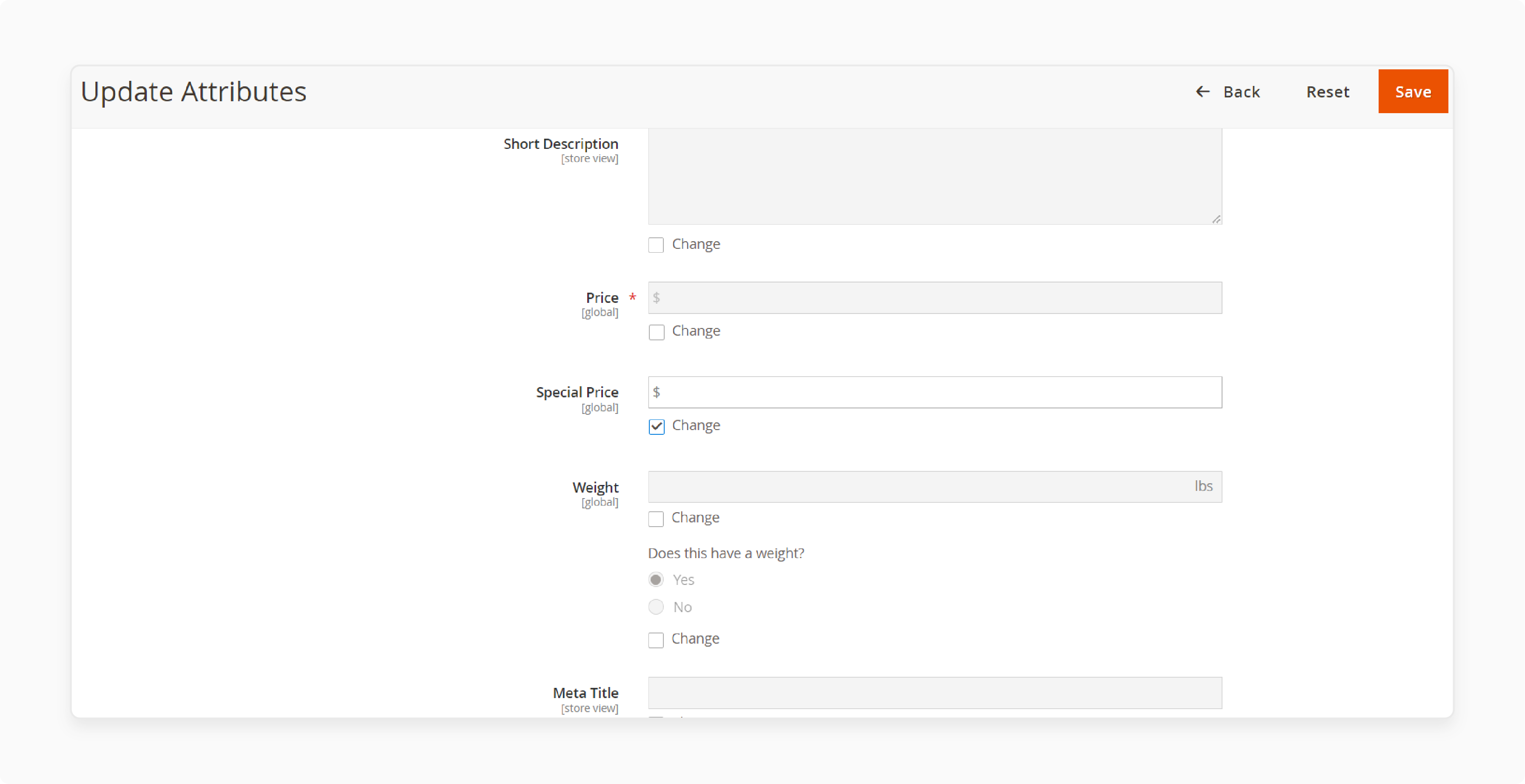
Task: Click the 'Update Attributes' page title
Action: 194,92
